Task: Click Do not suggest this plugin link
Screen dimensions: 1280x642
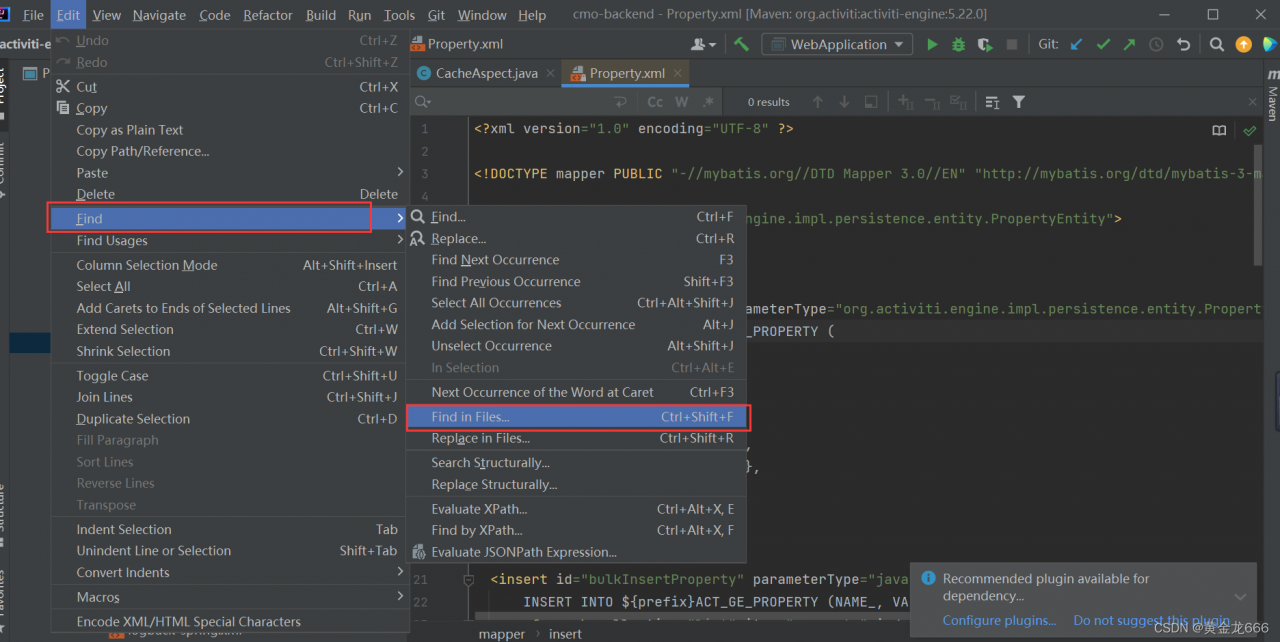Action: 1152,620
